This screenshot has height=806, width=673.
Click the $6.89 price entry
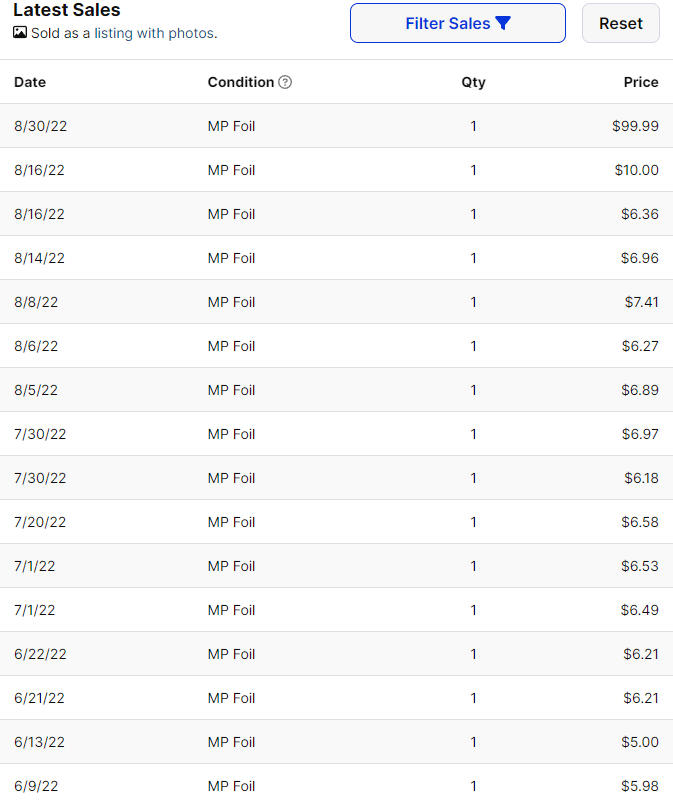640,390
